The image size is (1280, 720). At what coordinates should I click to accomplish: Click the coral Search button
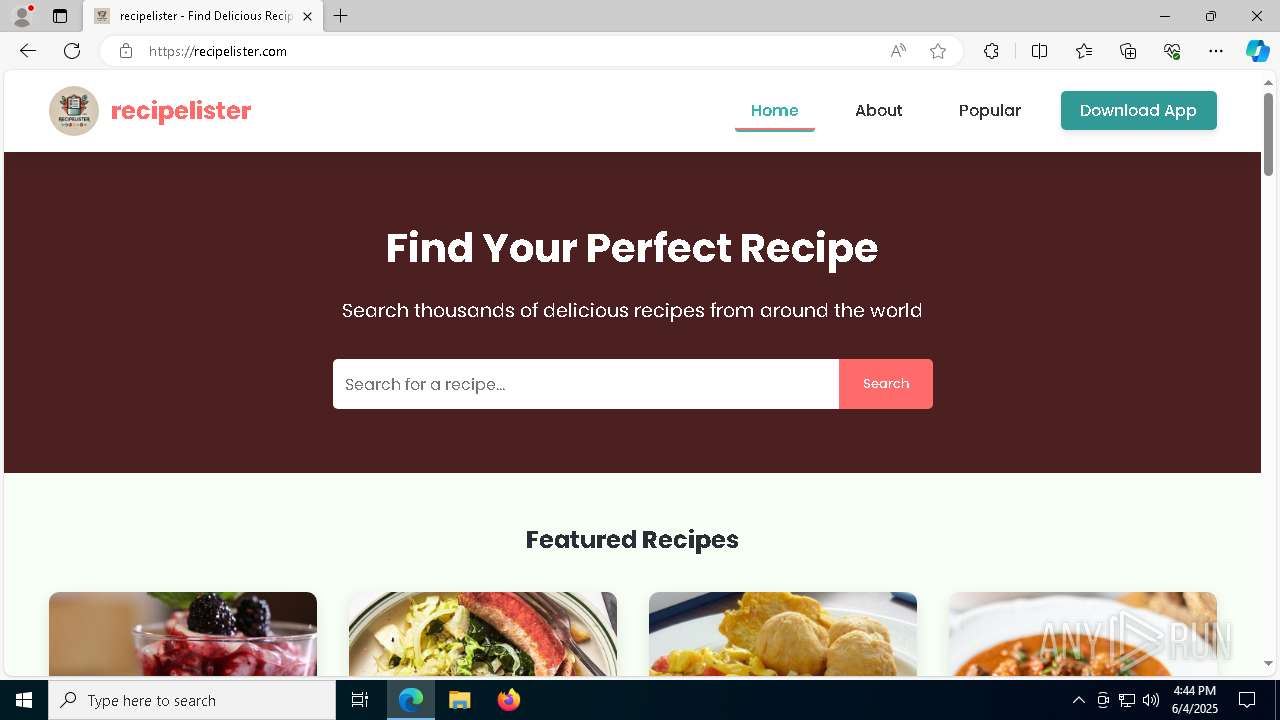pos(886,384)
